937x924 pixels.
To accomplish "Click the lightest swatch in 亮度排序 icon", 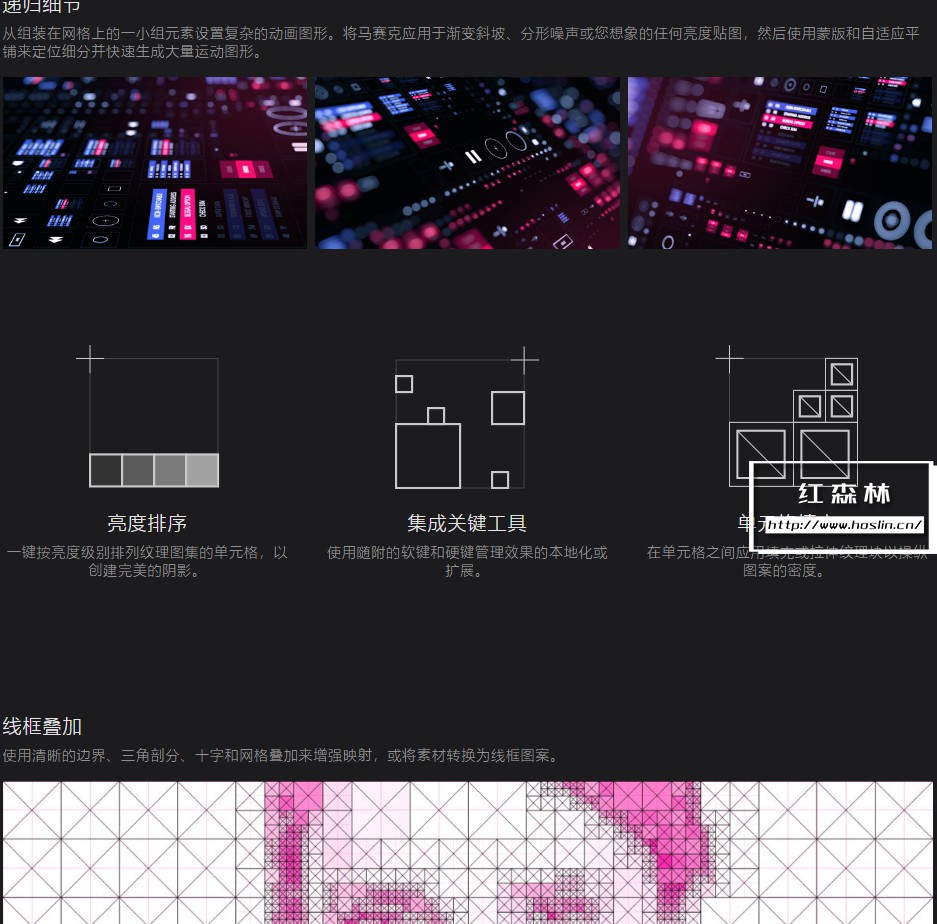I will point(202,470).
